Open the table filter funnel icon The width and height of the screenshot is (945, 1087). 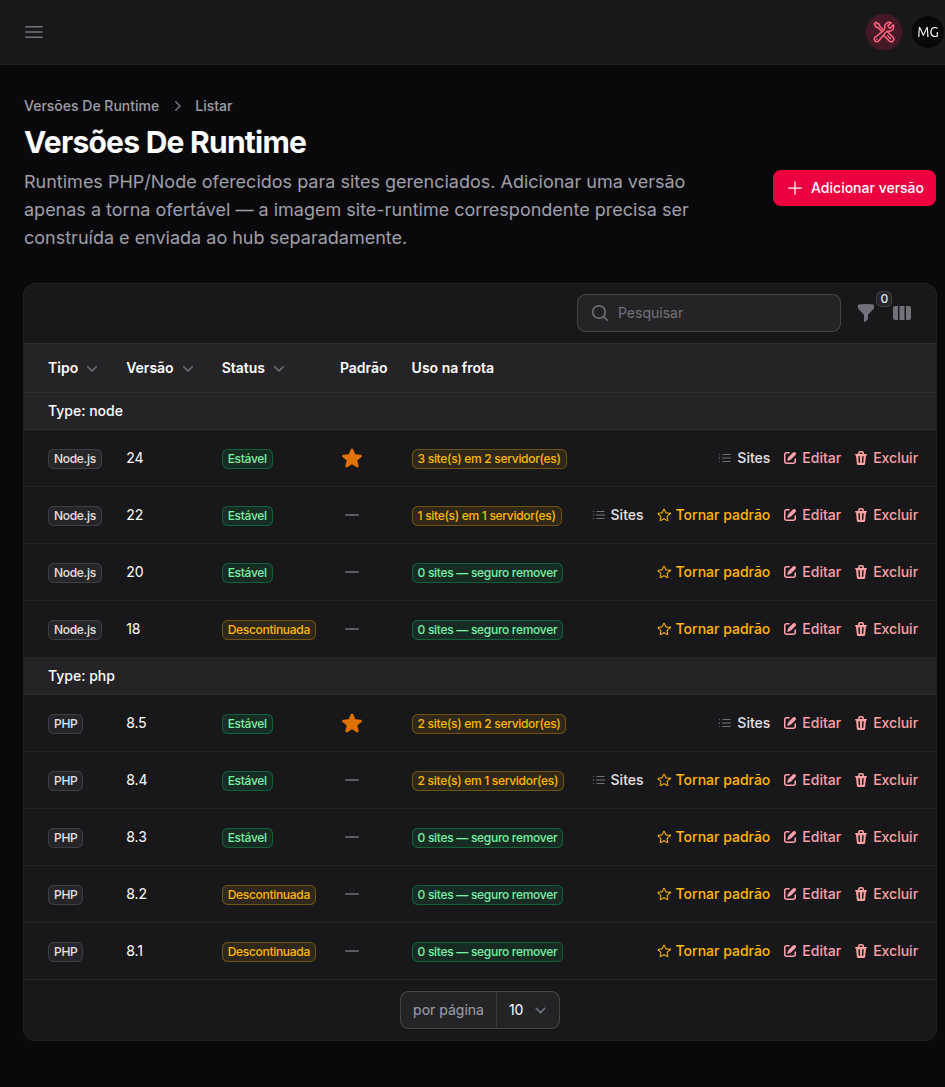(x=866, y=313)
